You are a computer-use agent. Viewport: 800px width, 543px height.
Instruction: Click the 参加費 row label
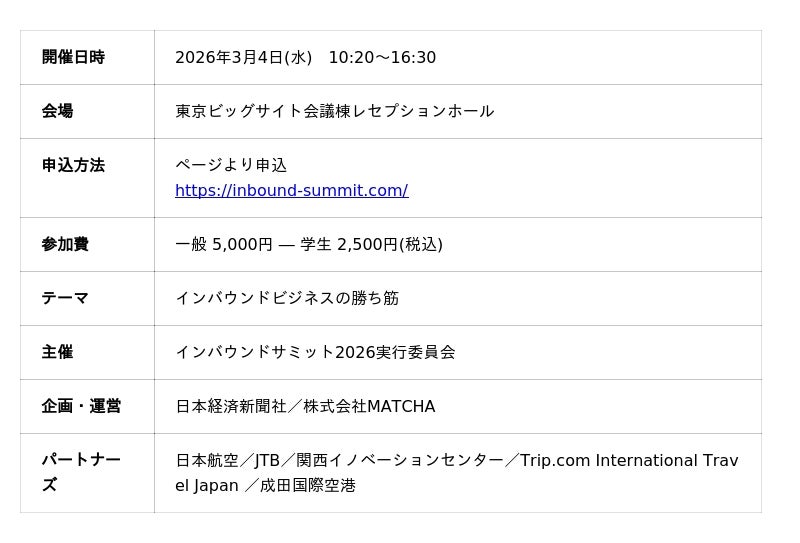point(65,244)
